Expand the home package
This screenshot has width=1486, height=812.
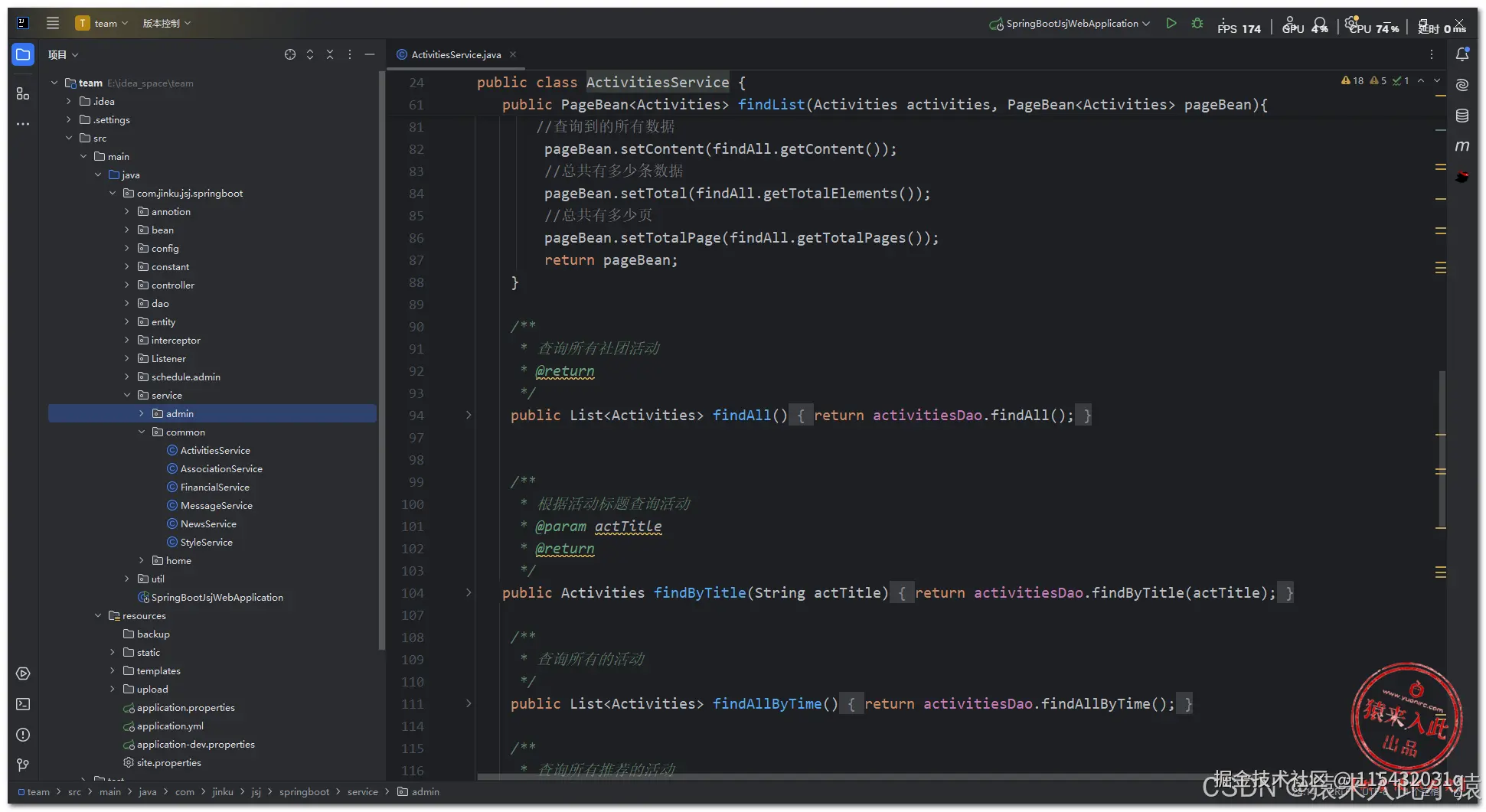click(142, 560)
